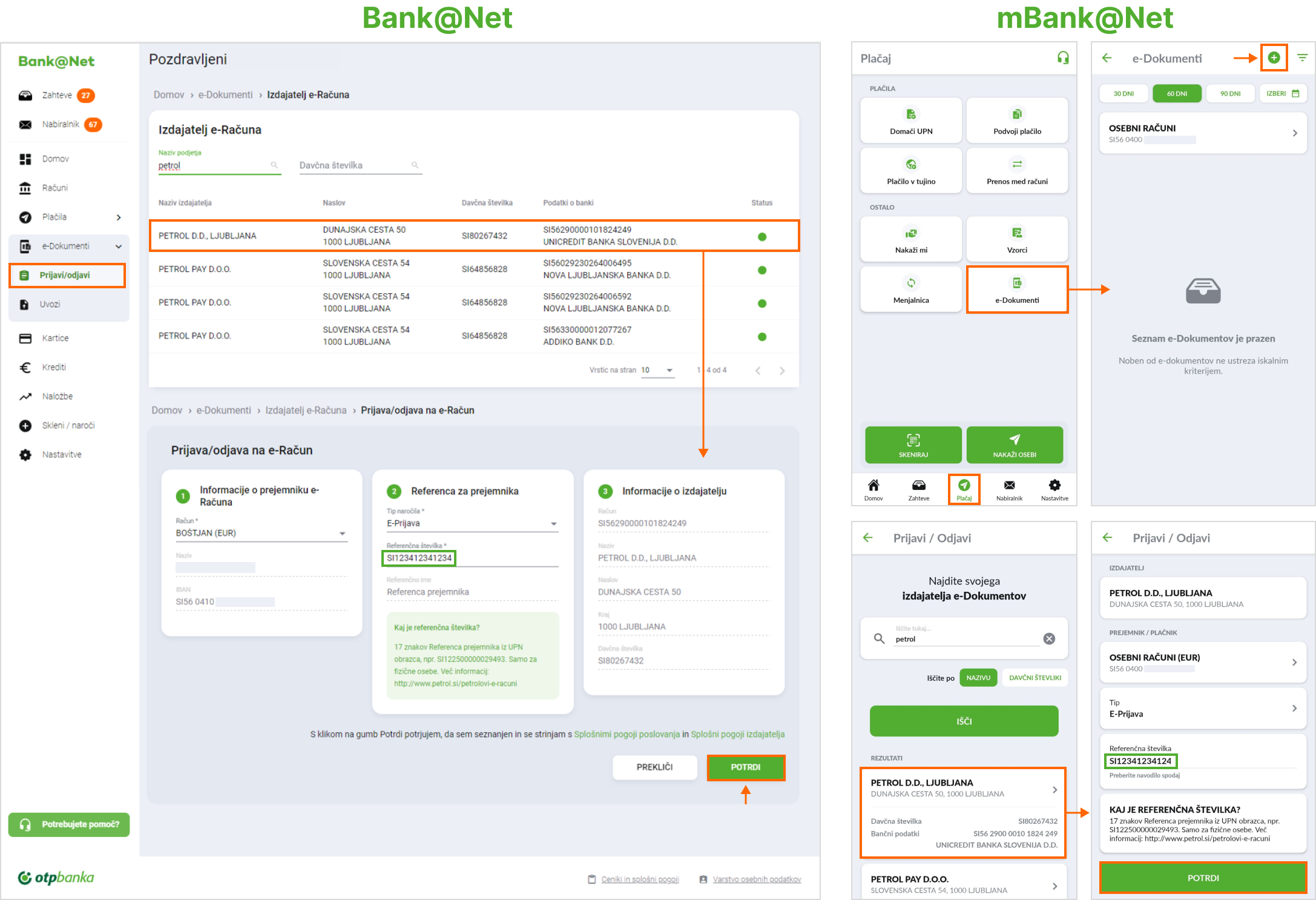Select the 30 DNI period filter
Image resolution: width=1316 pixels, height=900 pixels.
[x=1124, y=93]
